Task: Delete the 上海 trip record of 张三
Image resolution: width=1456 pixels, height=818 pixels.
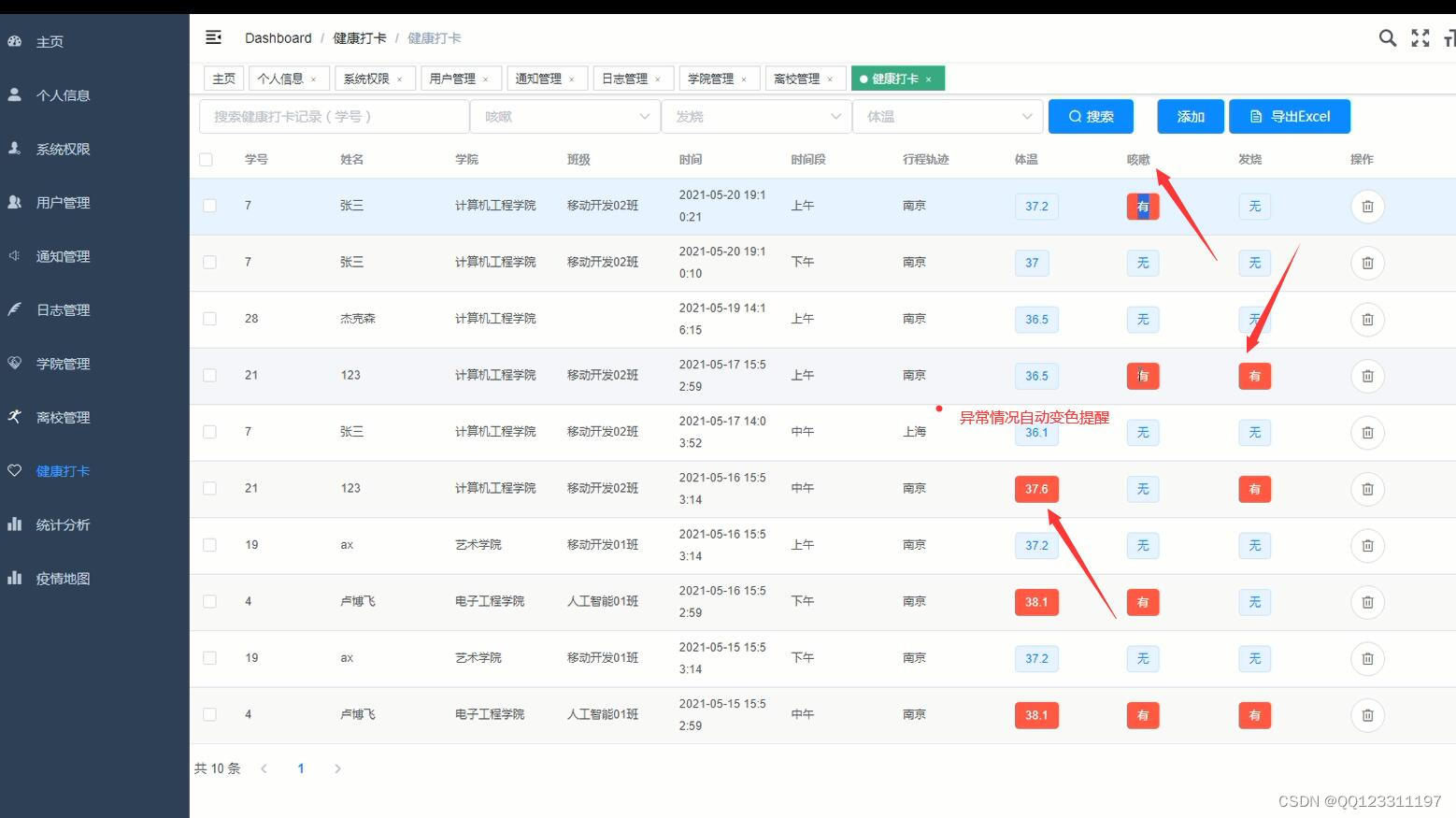Action: pyautogui.click(x=1367, y=433)
